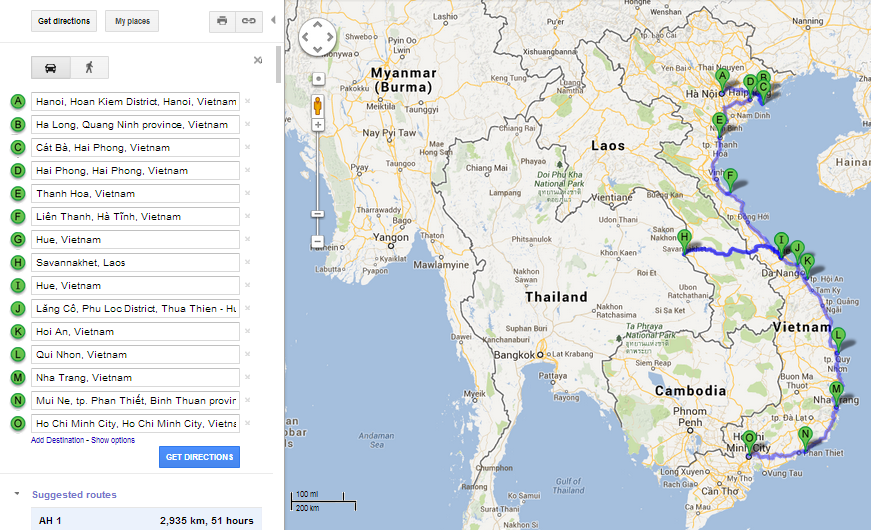
Task: Click the Street View pegman icon
Action: (318, 106)
